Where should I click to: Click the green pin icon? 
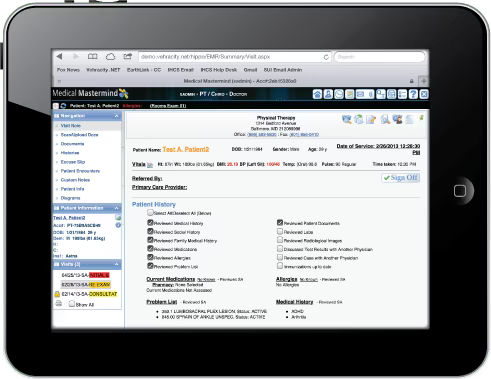[x=421, y=118]
